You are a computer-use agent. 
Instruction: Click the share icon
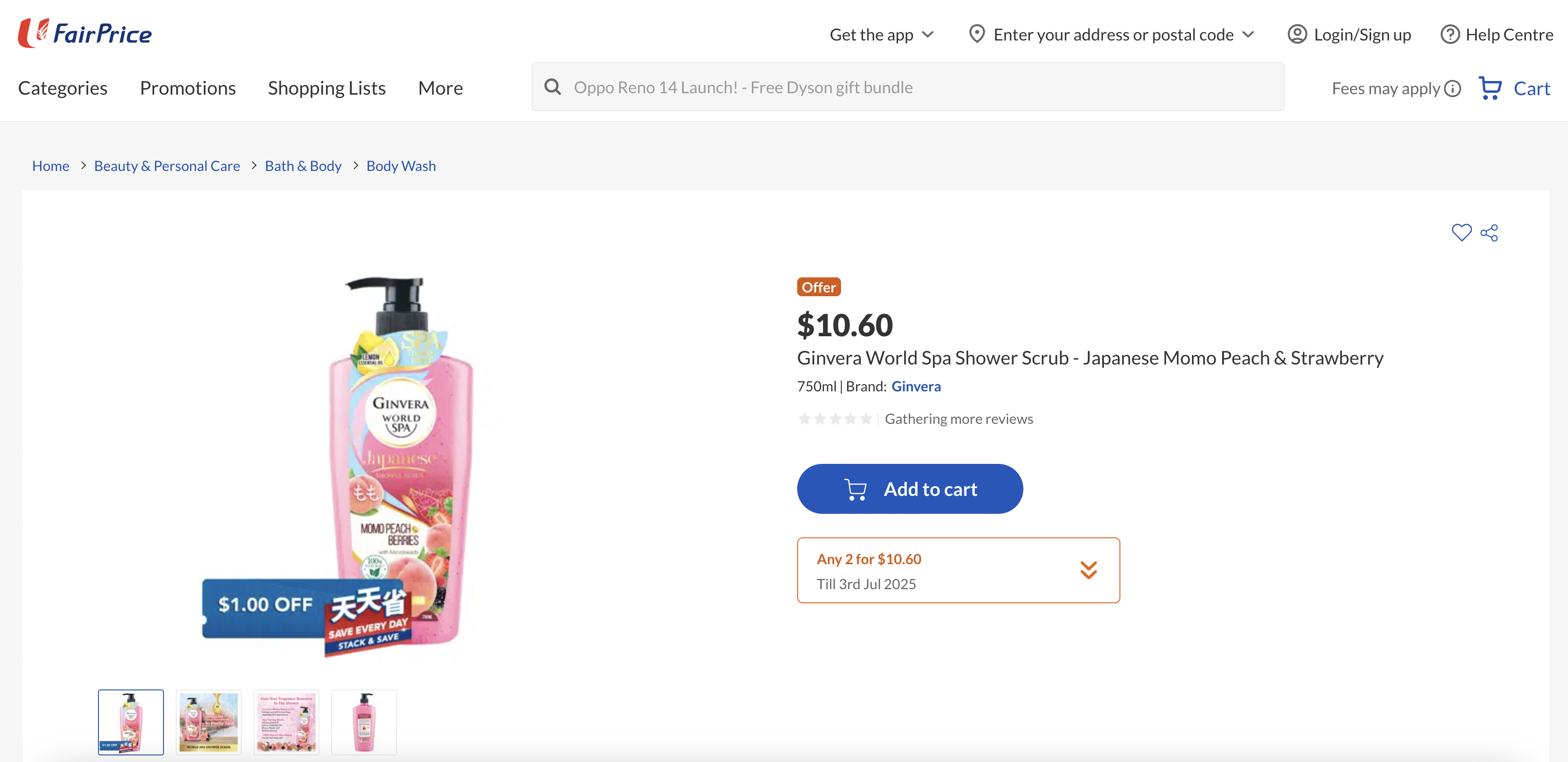(x=1489, y=233)
